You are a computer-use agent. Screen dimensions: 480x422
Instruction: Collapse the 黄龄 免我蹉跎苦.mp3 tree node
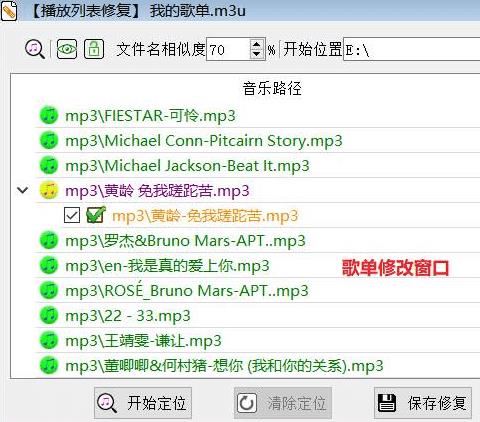pos(23,190)
